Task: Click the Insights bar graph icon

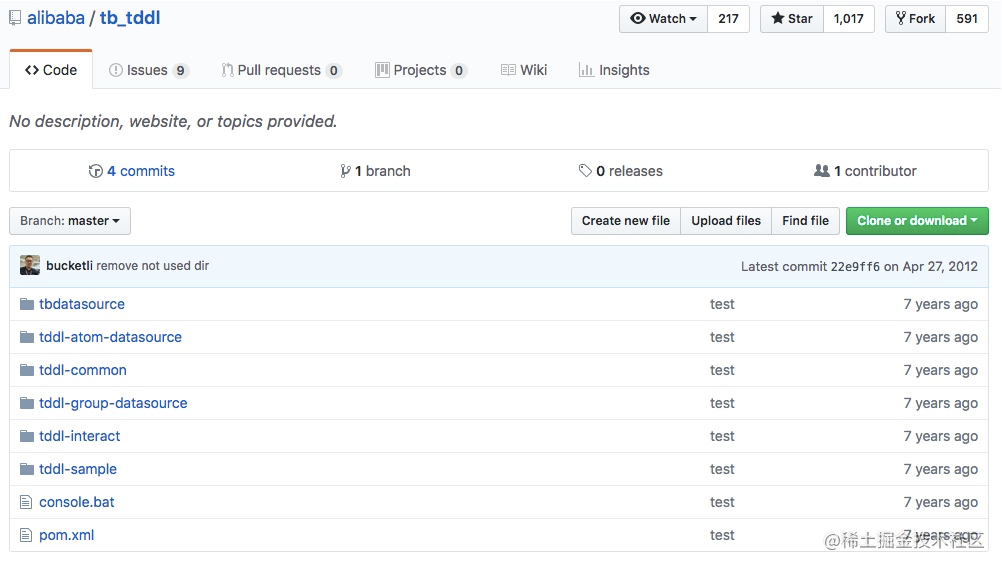Action: point(586,70)
